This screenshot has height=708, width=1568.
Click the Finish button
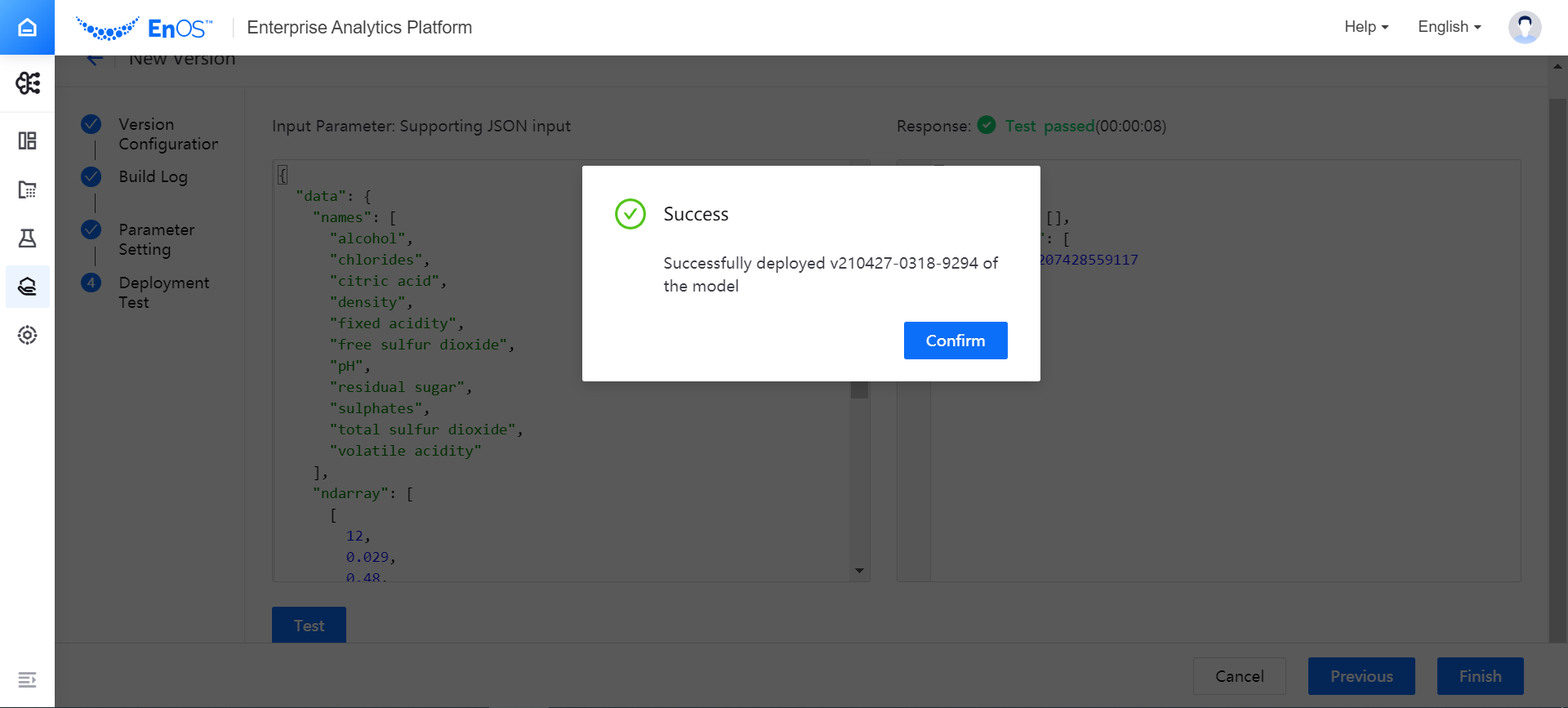coord(1480,676)
